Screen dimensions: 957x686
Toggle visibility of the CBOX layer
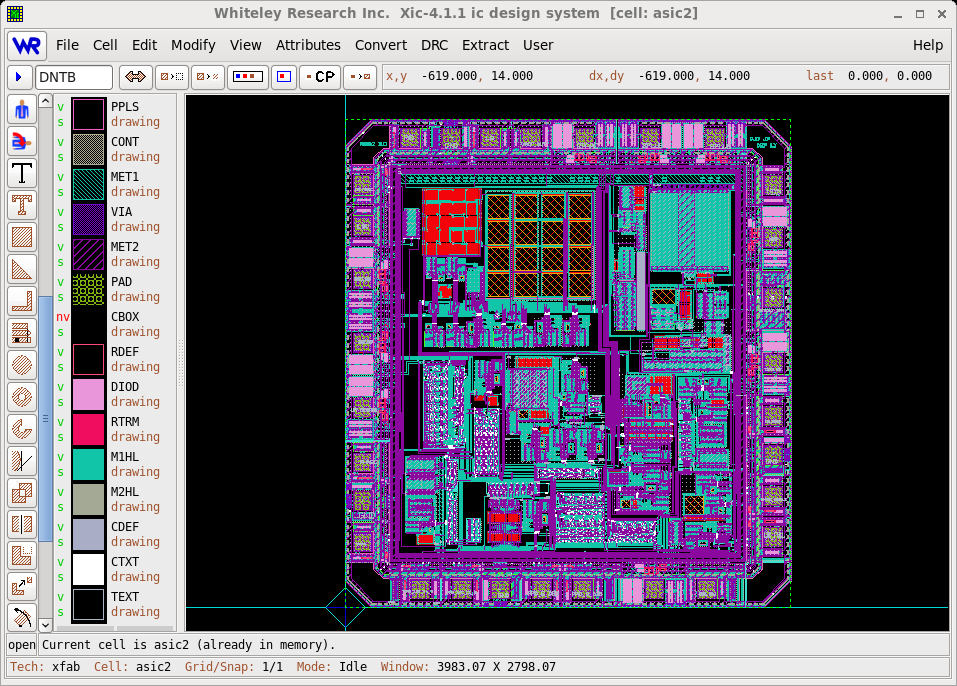tap(63, 316)
